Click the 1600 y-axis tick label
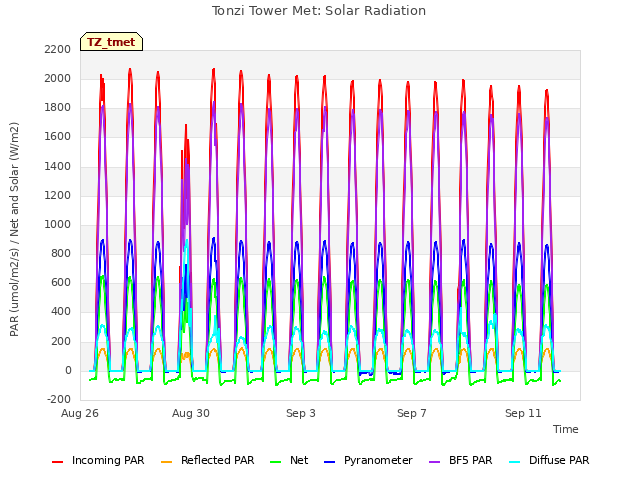Screen dimensions: 640x480 point(58,137)
